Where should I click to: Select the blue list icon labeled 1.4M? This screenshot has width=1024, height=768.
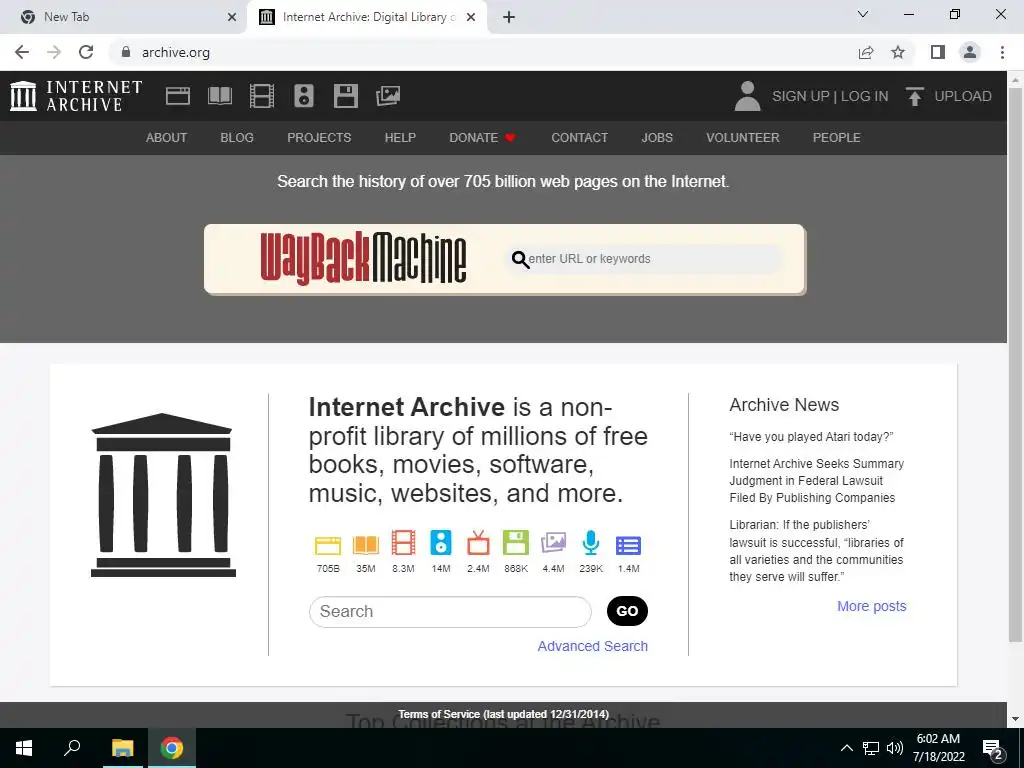tap(628, 545)
